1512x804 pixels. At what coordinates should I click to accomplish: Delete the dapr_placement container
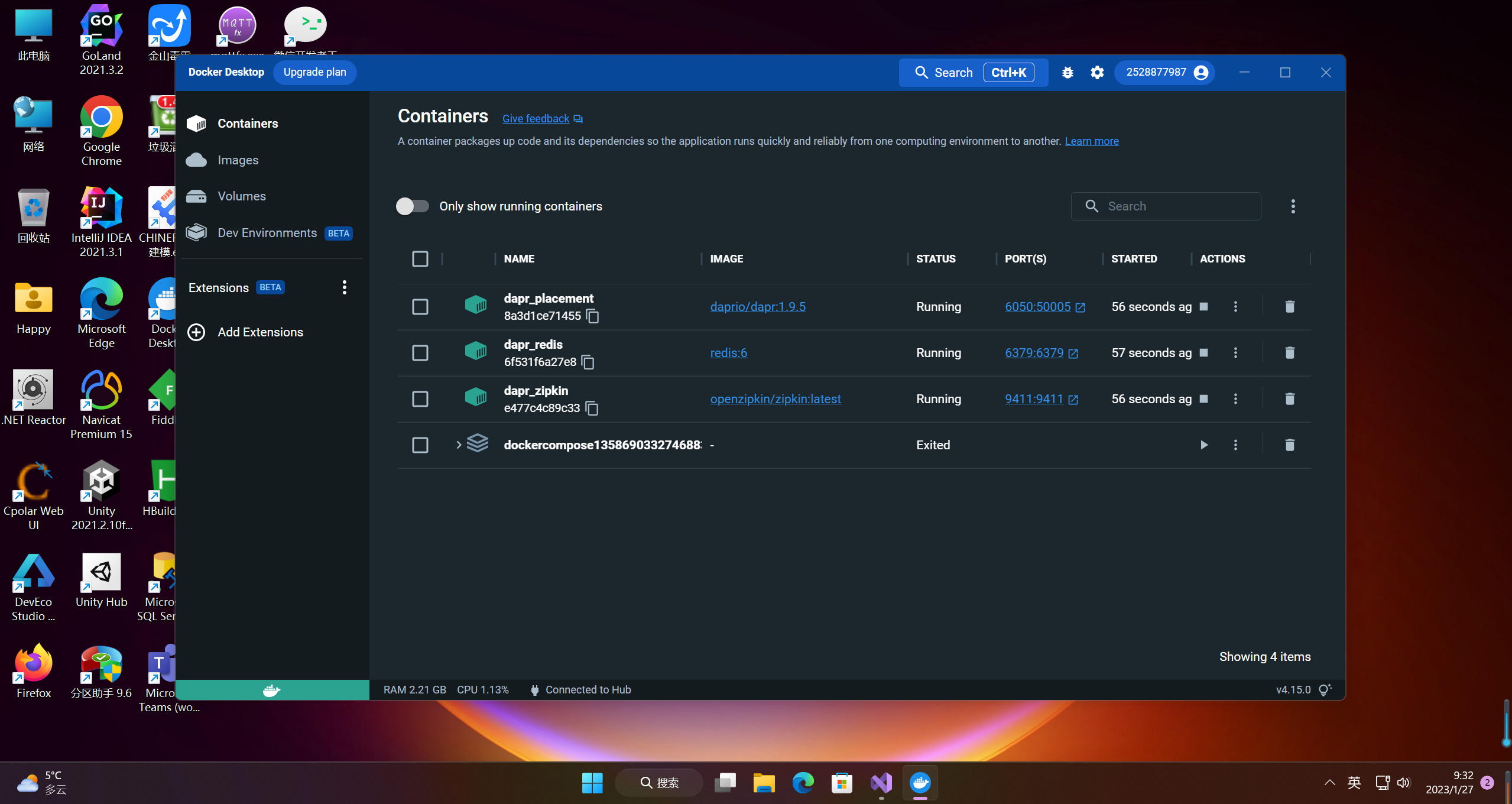[x=1290, y=306]
